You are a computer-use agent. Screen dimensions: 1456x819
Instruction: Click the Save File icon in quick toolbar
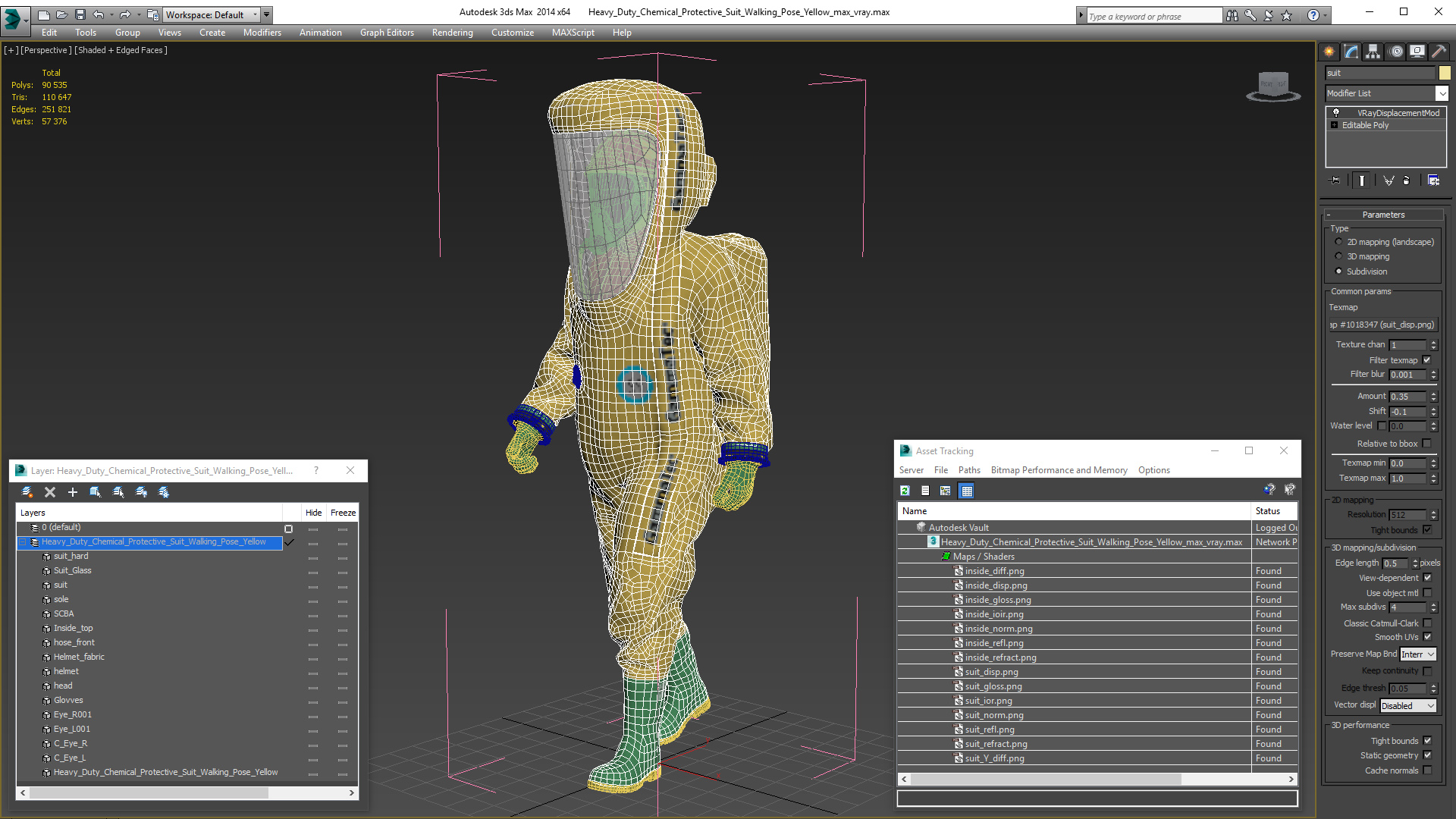(x=80, y=14)
